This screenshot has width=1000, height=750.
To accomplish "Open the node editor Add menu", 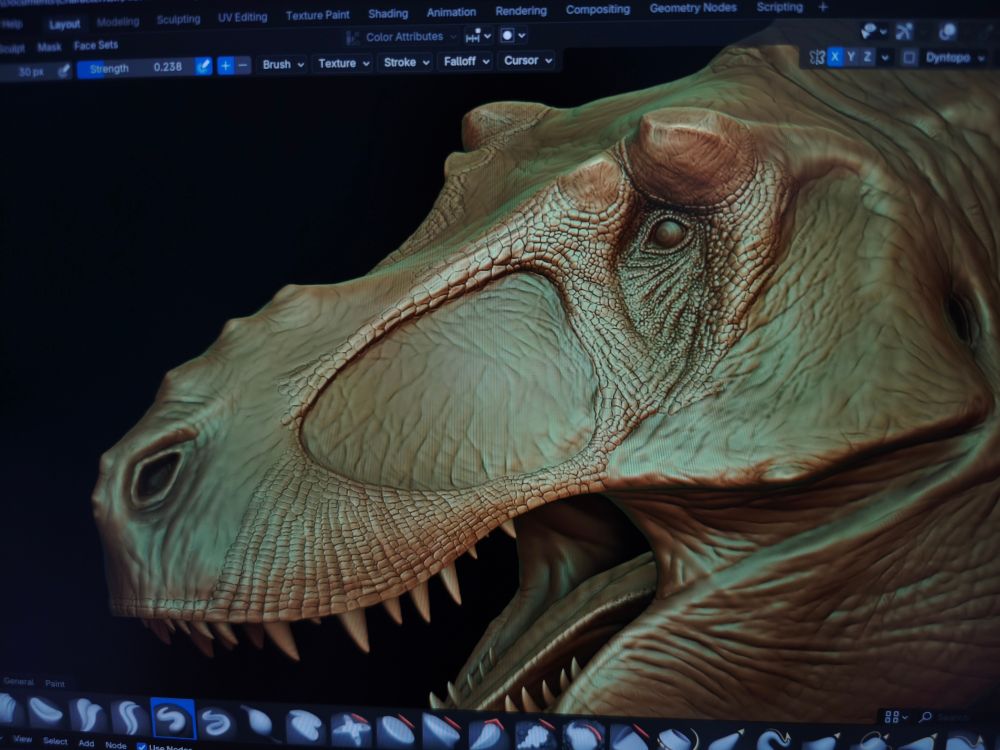I will [x=86, y=743].
